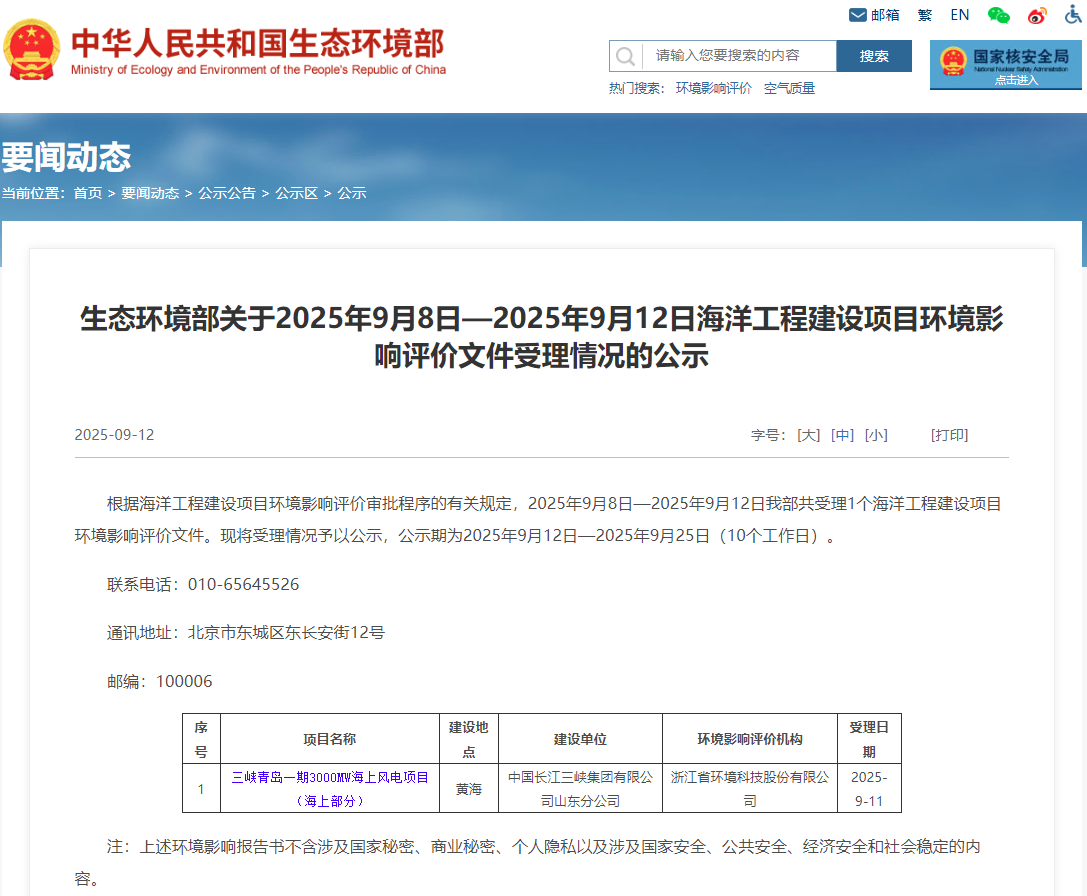Go to 首页 in breadcrumb
This screenshot has width=1087, height=896.
point(88,193)
